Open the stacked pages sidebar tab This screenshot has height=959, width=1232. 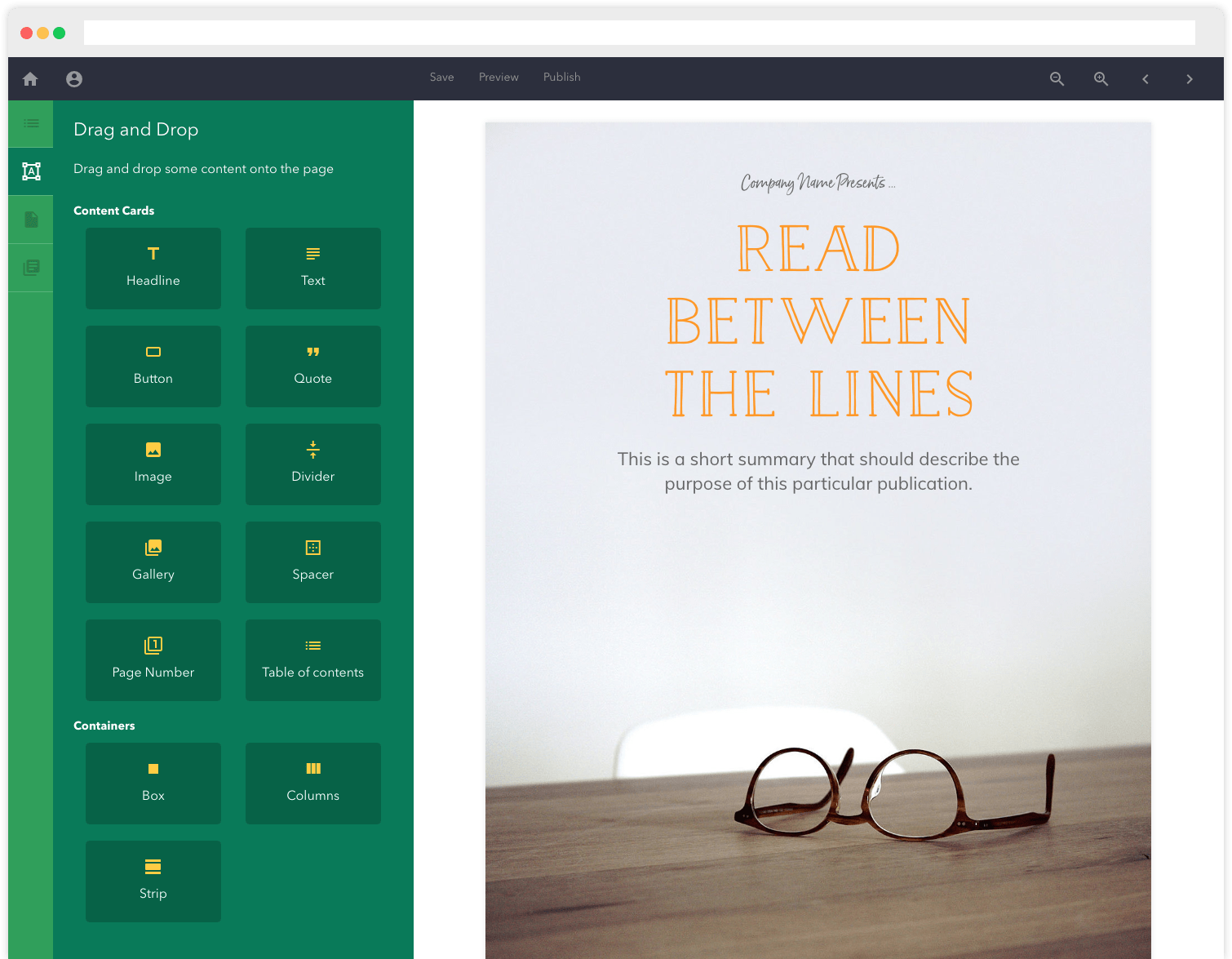[31, 268]
